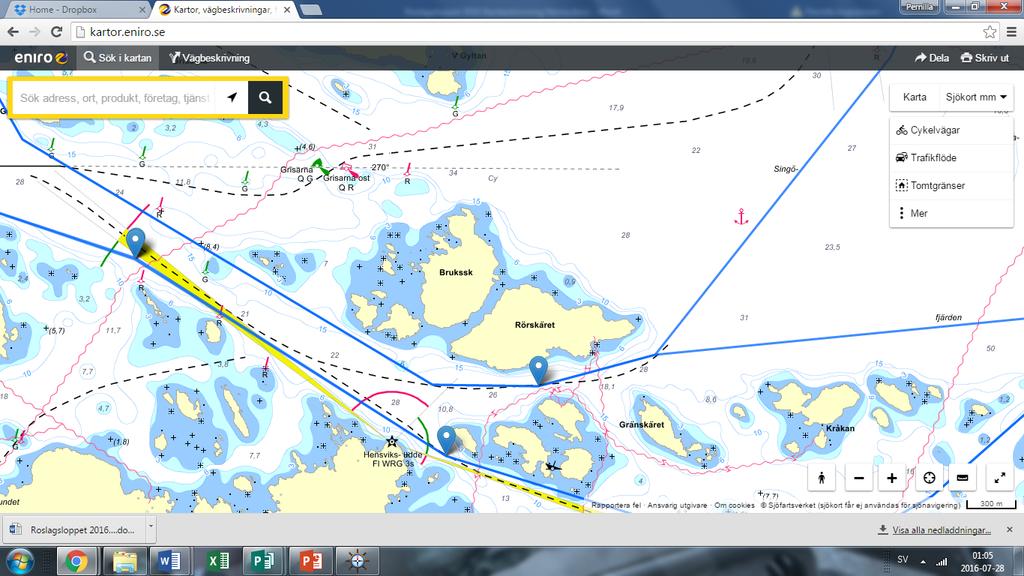Open File Explorer from the taskbar

pyautogui.click(x=124, y=562)
